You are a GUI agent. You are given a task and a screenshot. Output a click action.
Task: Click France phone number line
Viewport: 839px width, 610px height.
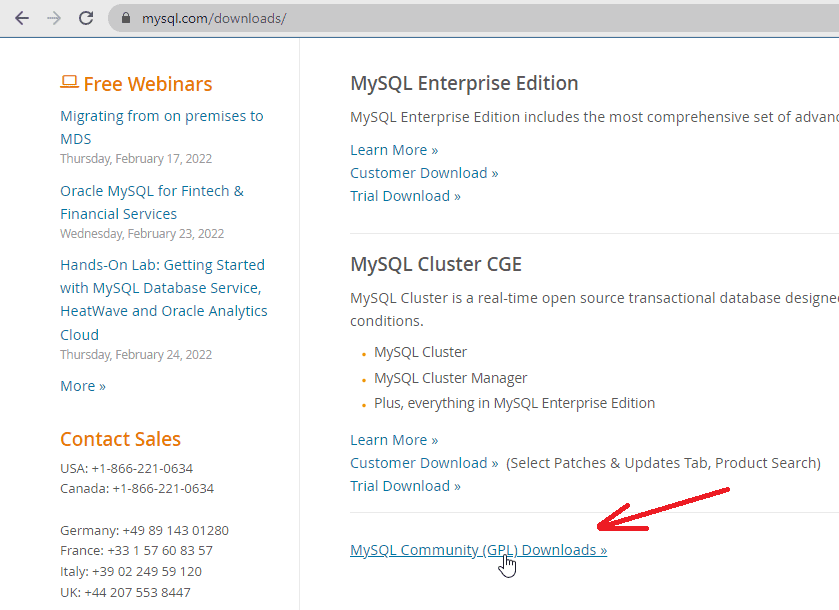[x=136, y=551]
